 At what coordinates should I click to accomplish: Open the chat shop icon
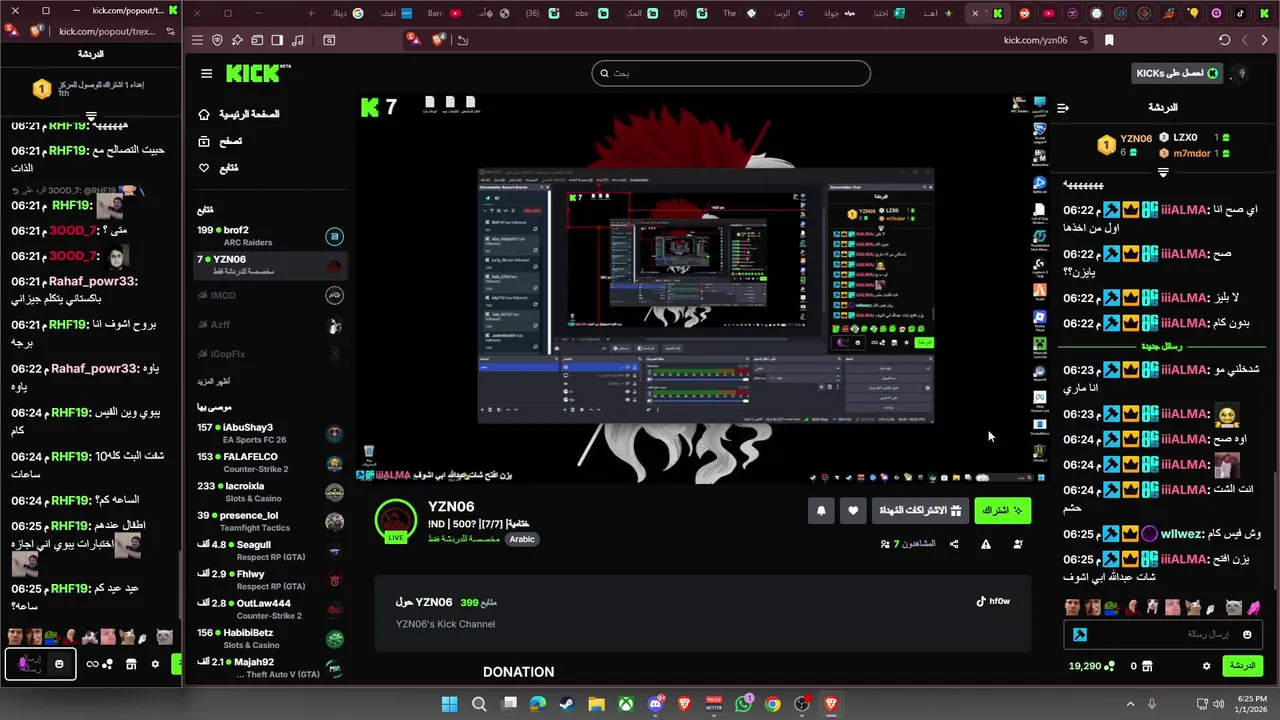pyautogui.click(x=1147, y=666)
